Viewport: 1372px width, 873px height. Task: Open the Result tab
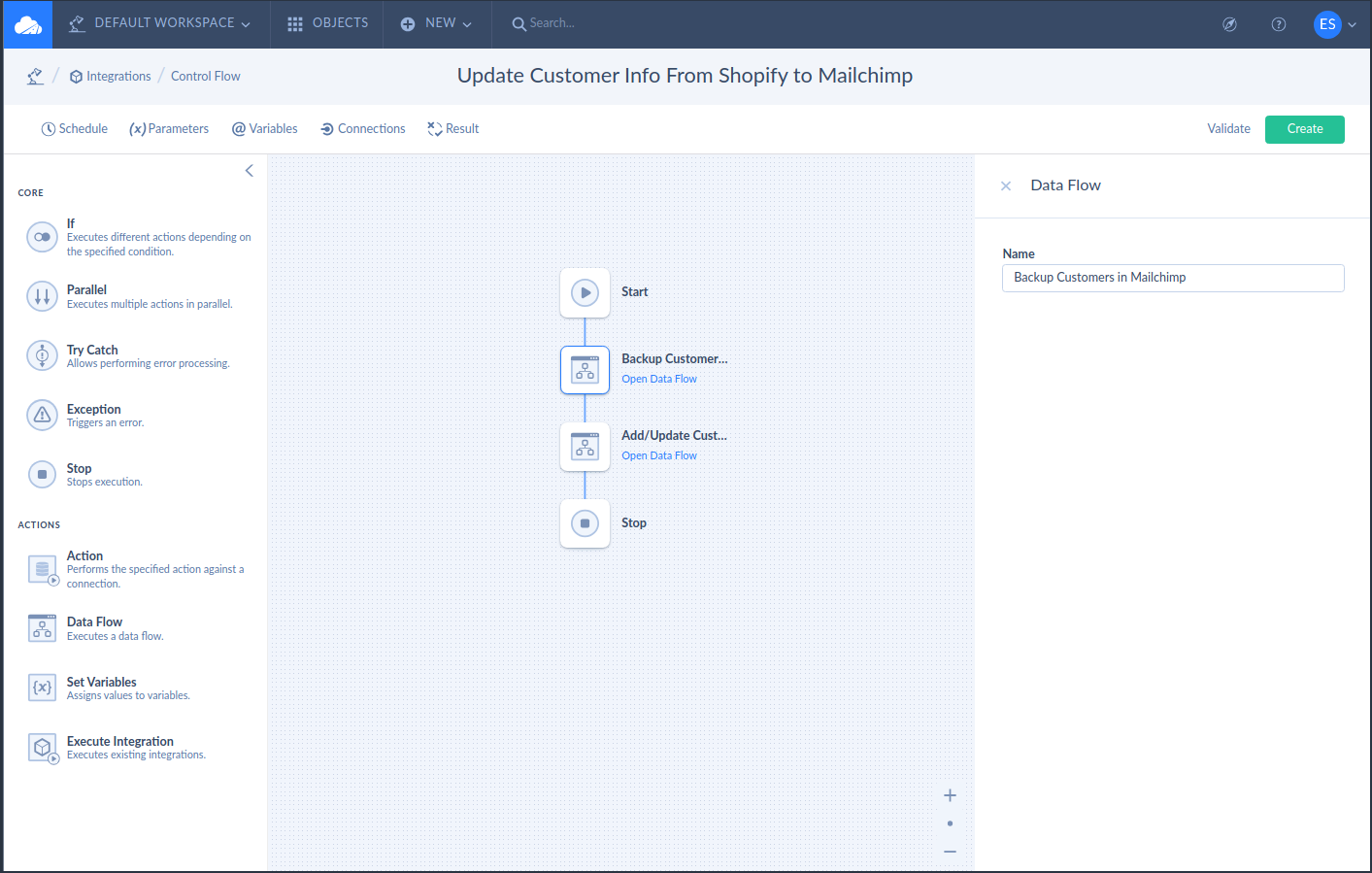tap(453, 129)
